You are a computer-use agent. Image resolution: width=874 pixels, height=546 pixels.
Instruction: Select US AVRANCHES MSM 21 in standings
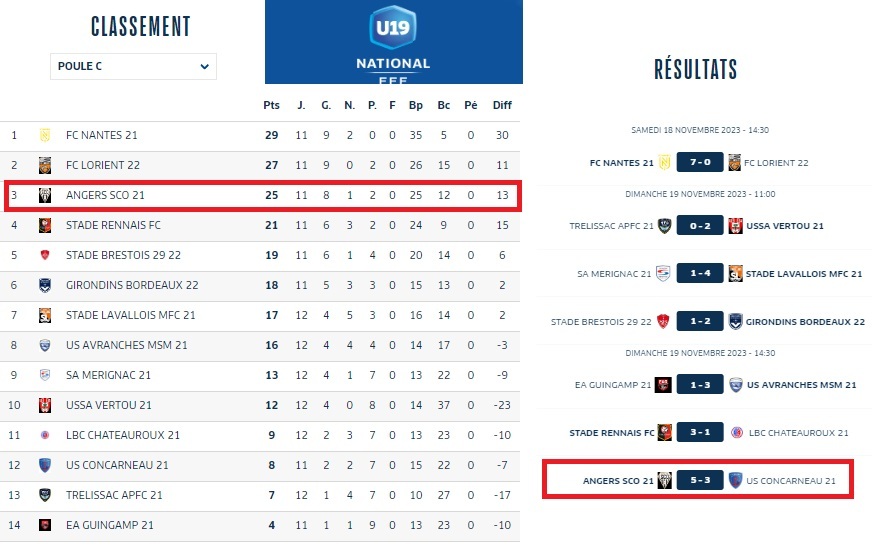(x=127, y=345)
